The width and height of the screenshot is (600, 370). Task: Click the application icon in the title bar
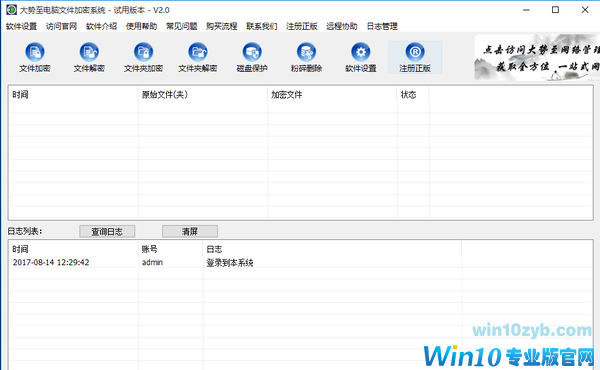tap(11, 10)
